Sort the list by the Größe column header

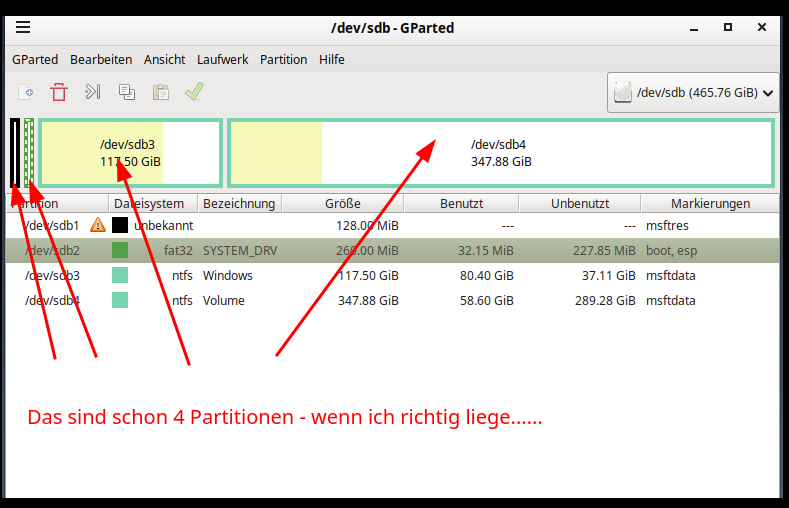(x=342, y=203)
